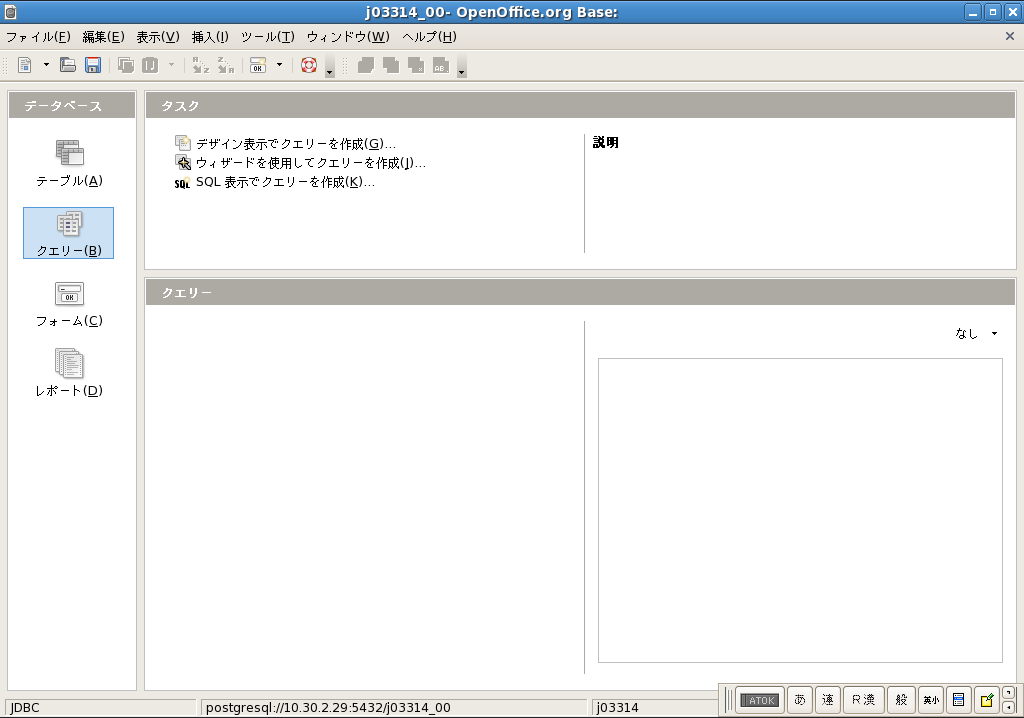Open the 編集(E) menu
The image size is (1024, 718).
[x=103, y=37]
